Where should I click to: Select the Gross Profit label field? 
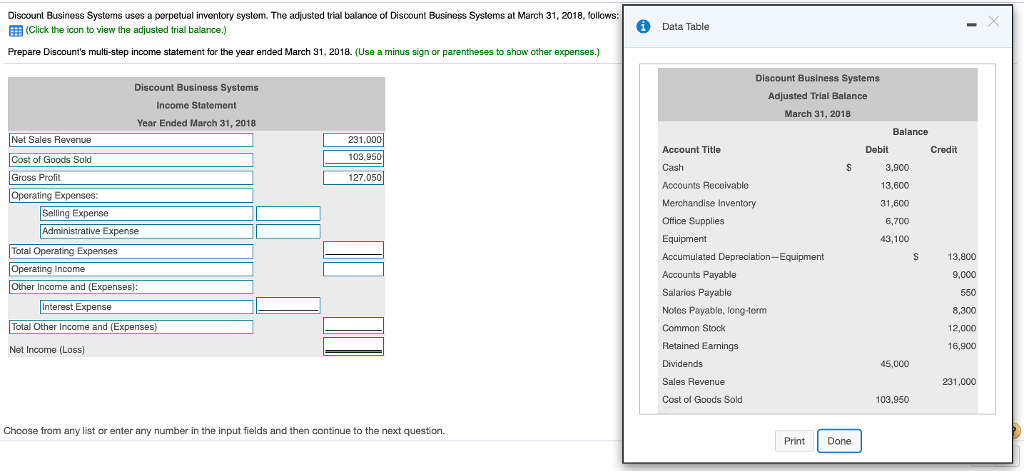pos(131,178)
